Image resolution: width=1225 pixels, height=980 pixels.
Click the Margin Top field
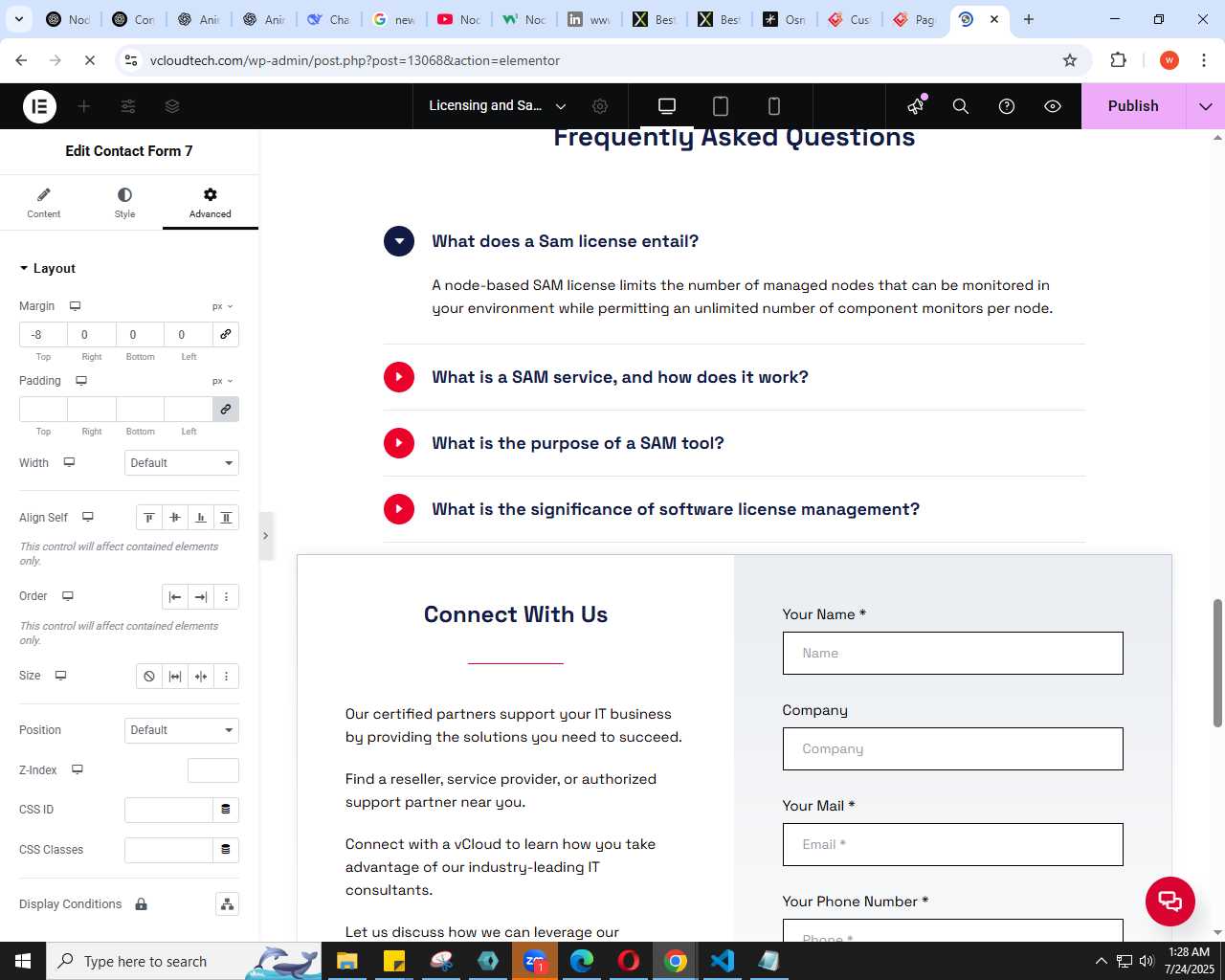click(x=43, y=334)
